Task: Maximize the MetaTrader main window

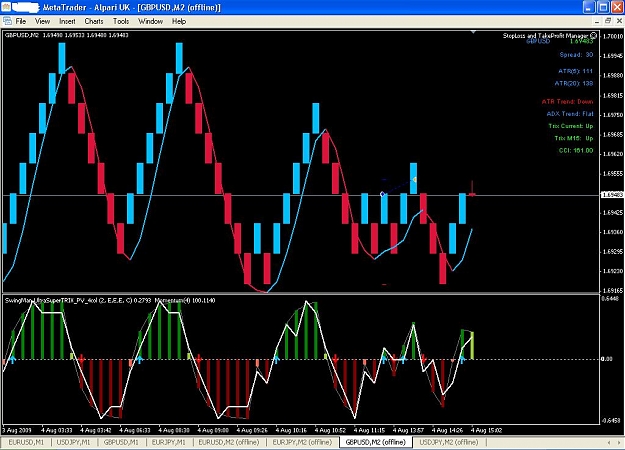Action: coord(603,7)
